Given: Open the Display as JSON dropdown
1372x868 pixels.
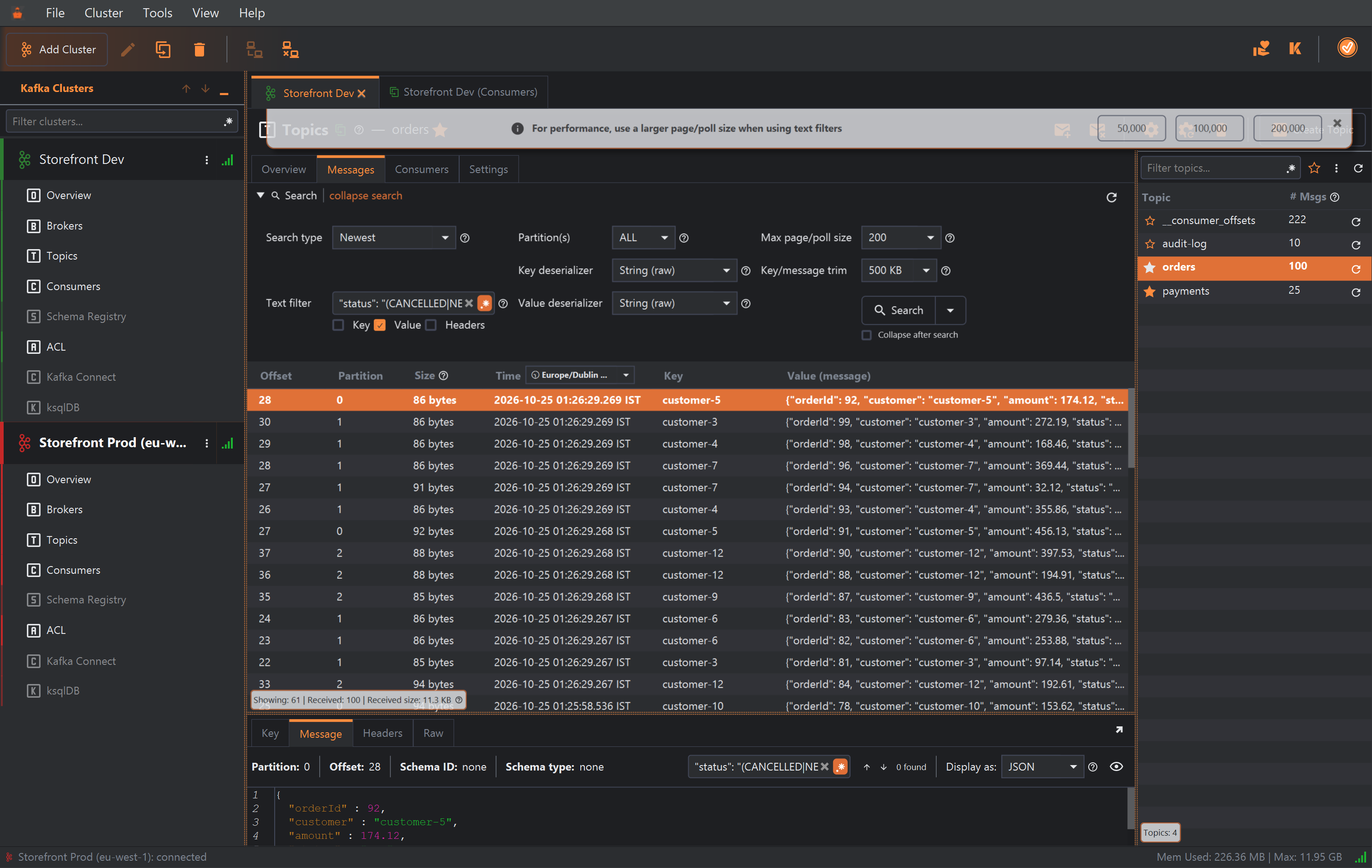Looking at the screenshot, I should 1042,766.
